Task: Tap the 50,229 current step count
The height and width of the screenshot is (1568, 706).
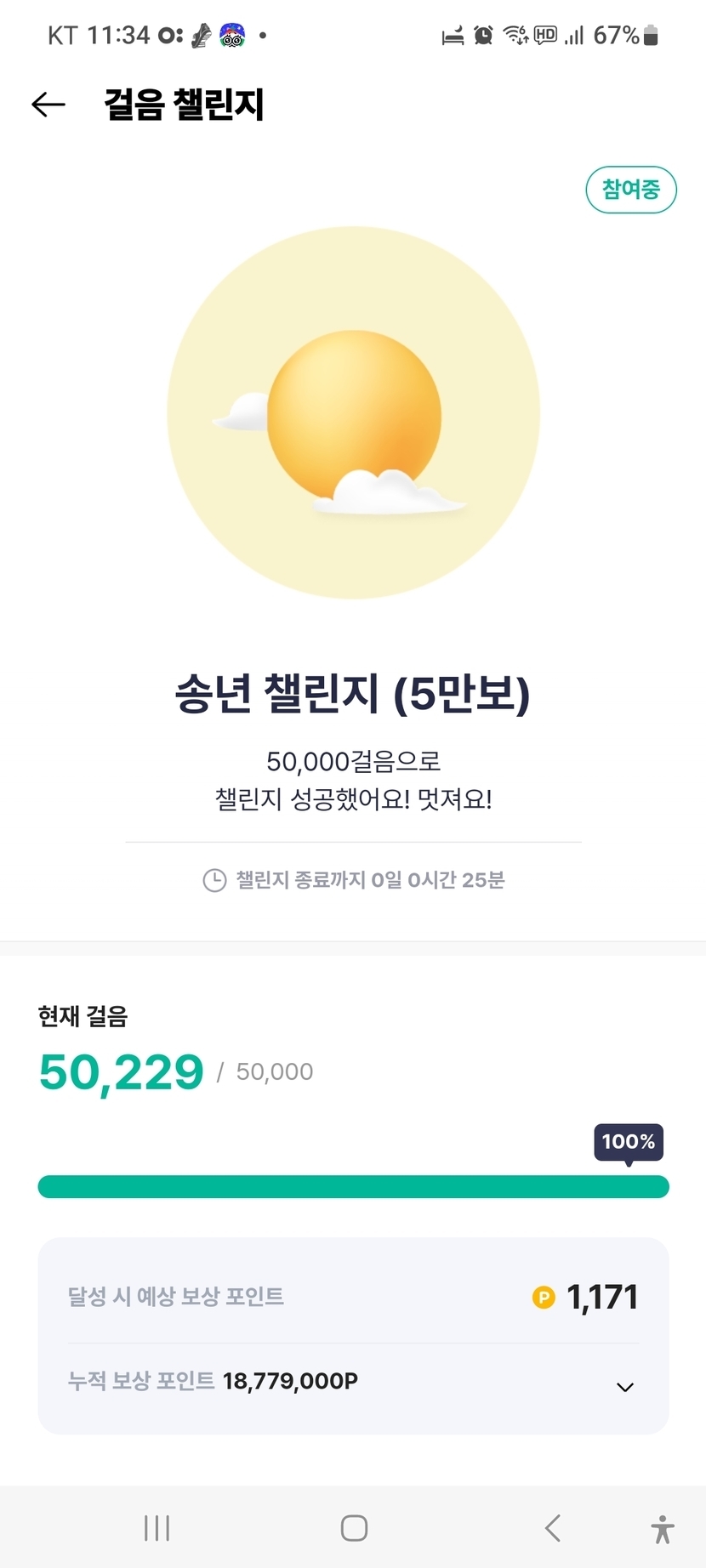Action: 122,1072
